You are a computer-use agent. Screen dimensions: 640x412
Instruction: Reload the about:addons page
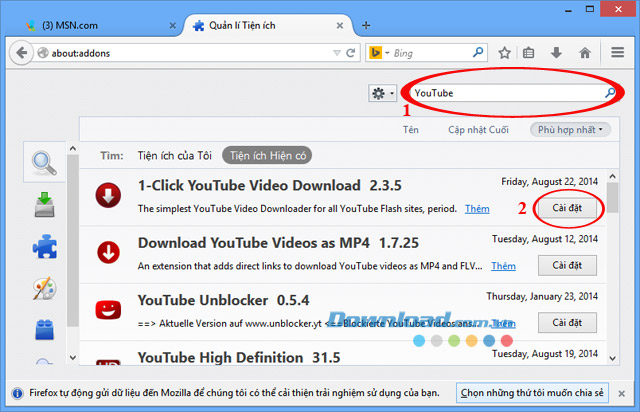pyautogui.click(x=350, y=53)
